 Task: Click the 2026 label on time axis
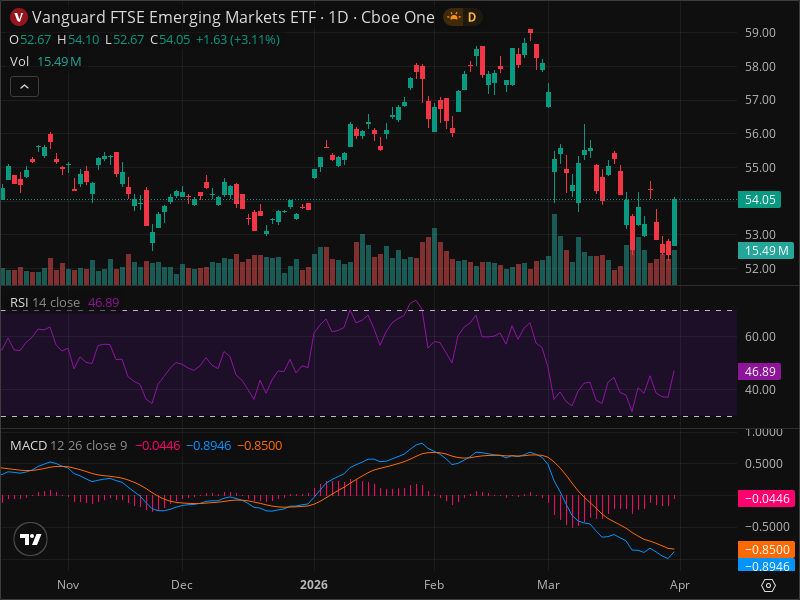click(314, 585)
